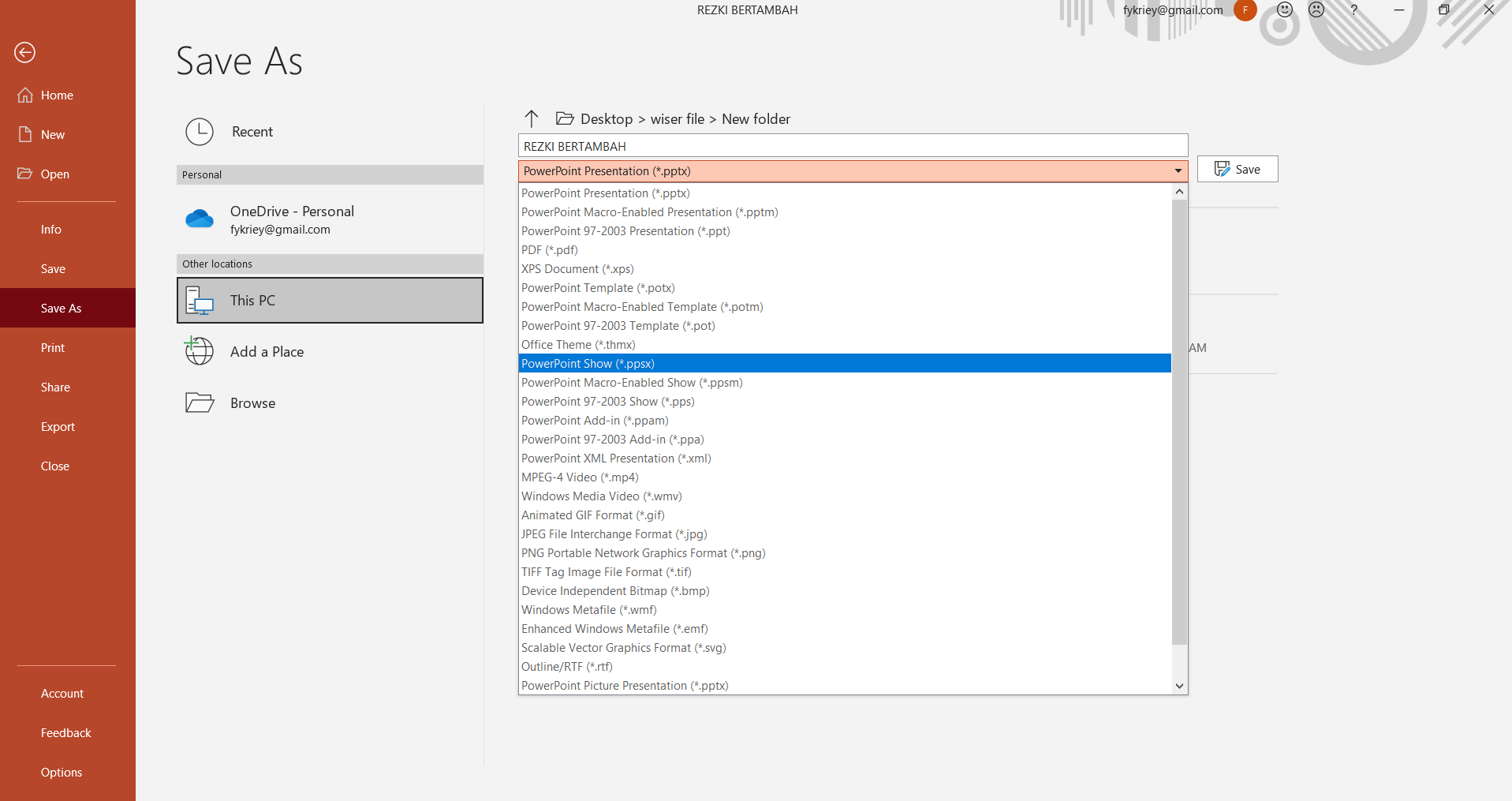Select This PC location
This screenshot has width=1512, height=801.
coord(330,300)
